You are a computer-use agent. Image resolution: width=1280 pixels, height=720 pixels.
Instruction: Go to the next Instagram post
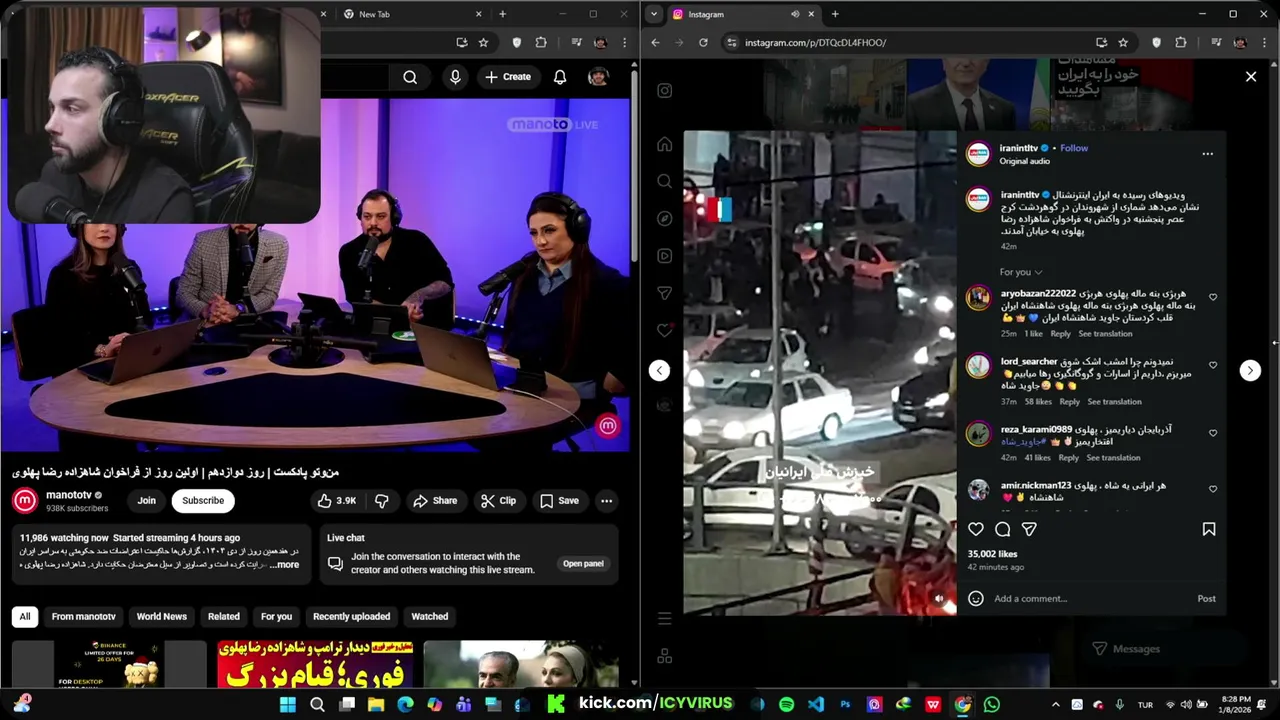tap(1250, 370)
